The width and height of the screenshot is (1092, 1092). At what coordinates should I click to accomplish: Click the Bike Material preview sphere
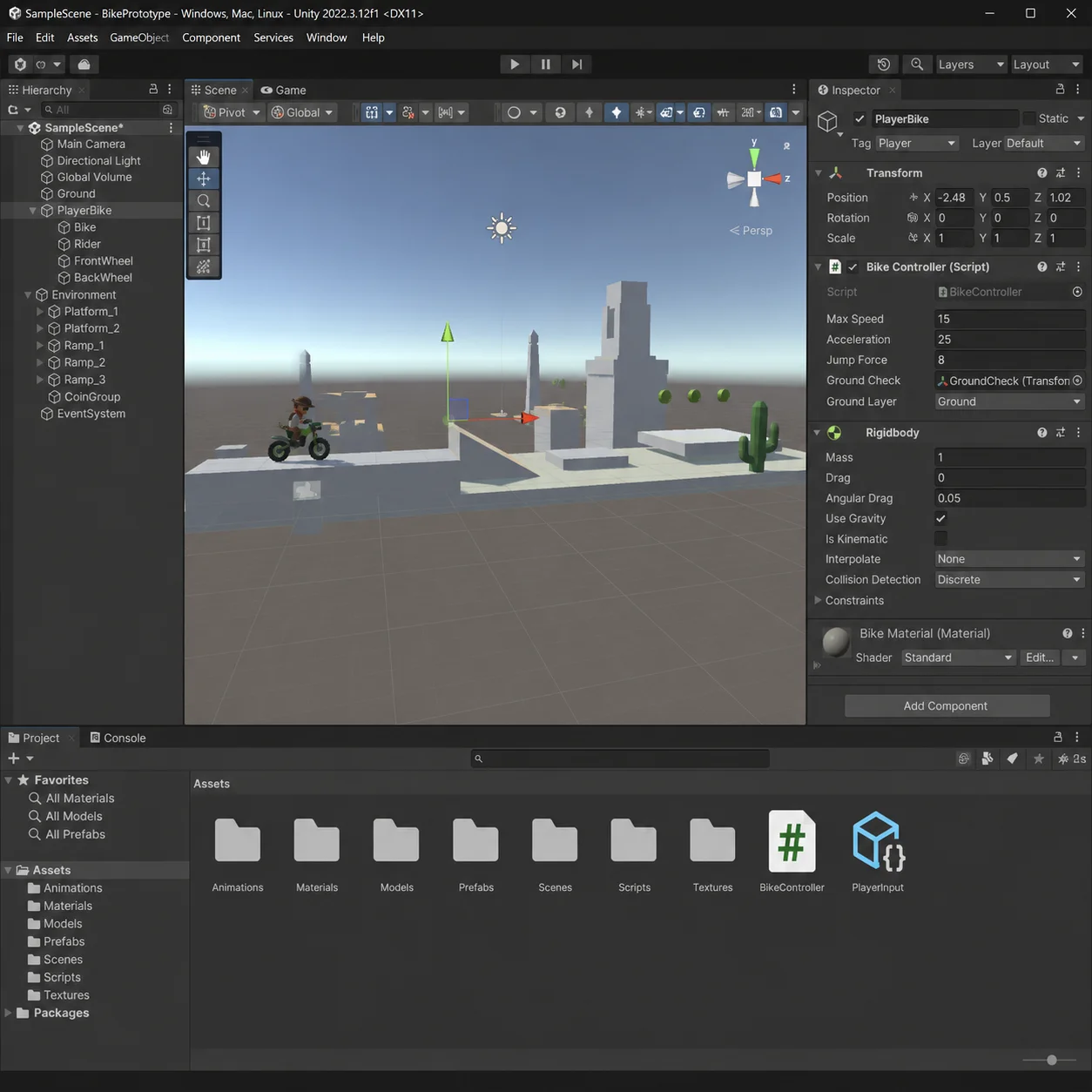coord(836,642)
